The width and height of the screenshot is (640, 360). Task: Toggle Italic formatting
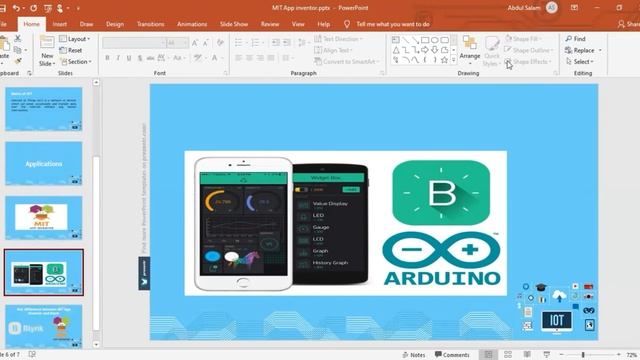click(x=118, y=58)
